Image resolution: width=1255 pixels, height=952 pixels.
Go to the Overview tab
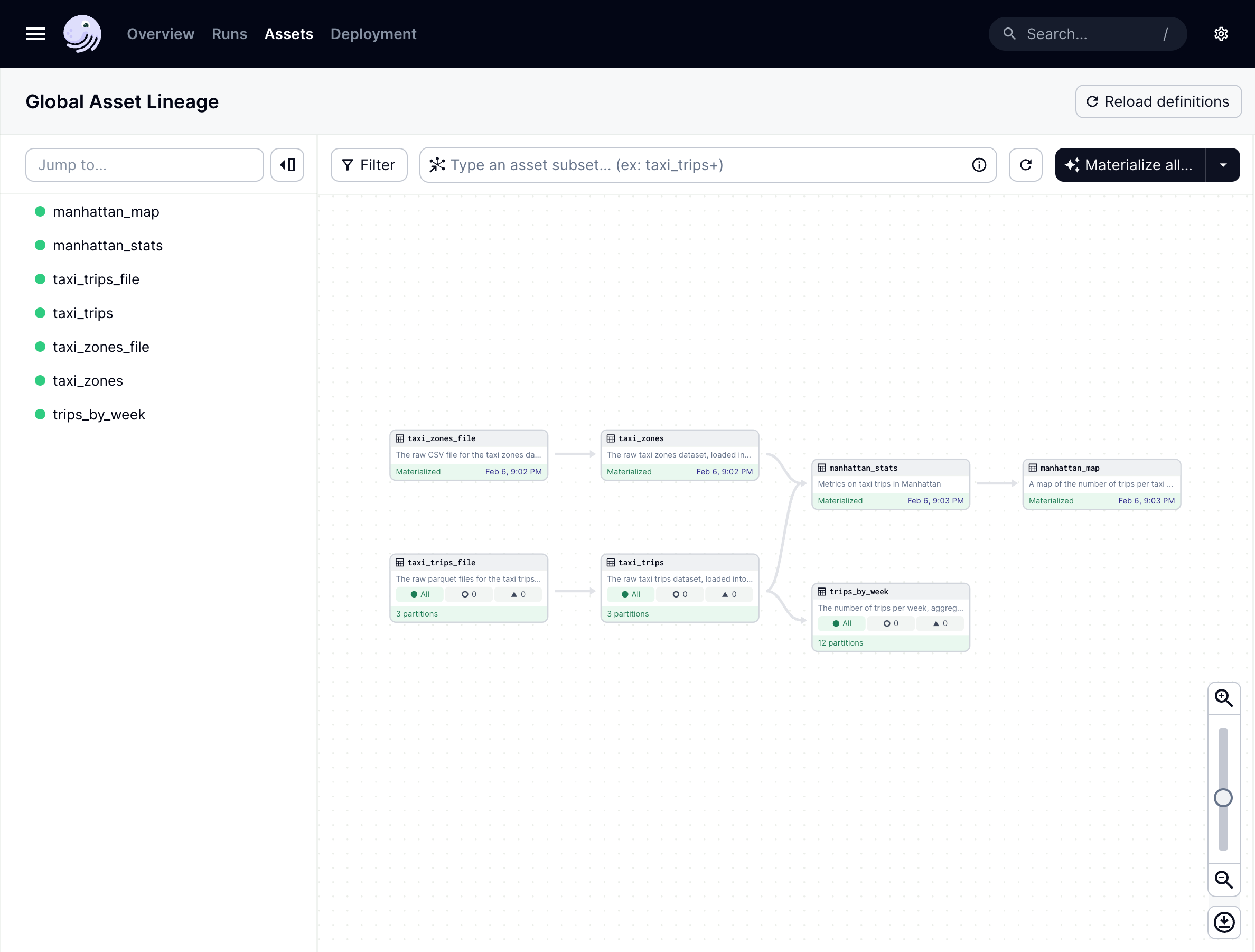(161, 34)
